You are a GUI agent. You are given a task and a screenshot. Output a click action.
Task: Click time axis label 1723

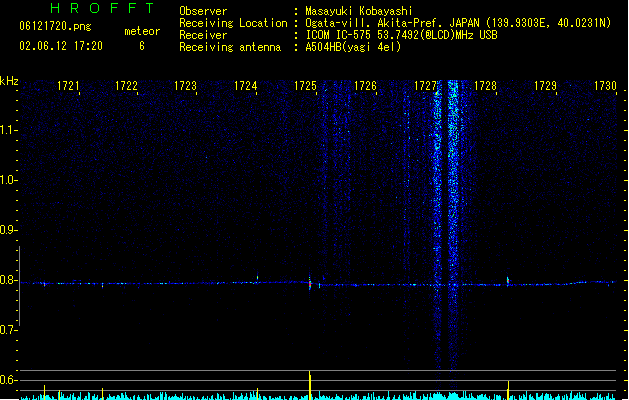point(185,86)
